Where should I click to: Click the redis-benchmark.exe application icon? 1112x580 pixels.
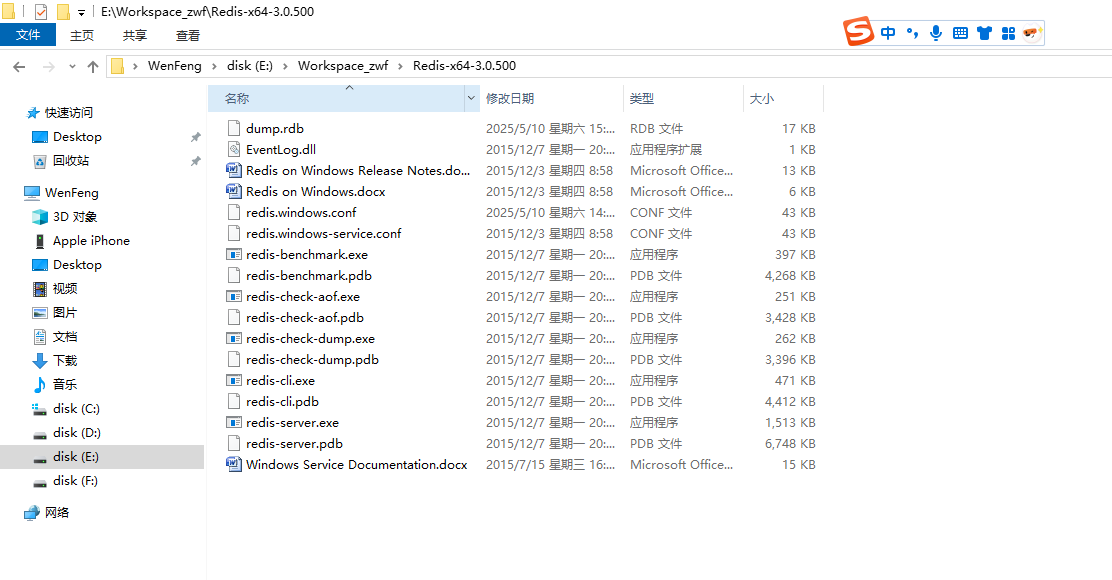233,255
